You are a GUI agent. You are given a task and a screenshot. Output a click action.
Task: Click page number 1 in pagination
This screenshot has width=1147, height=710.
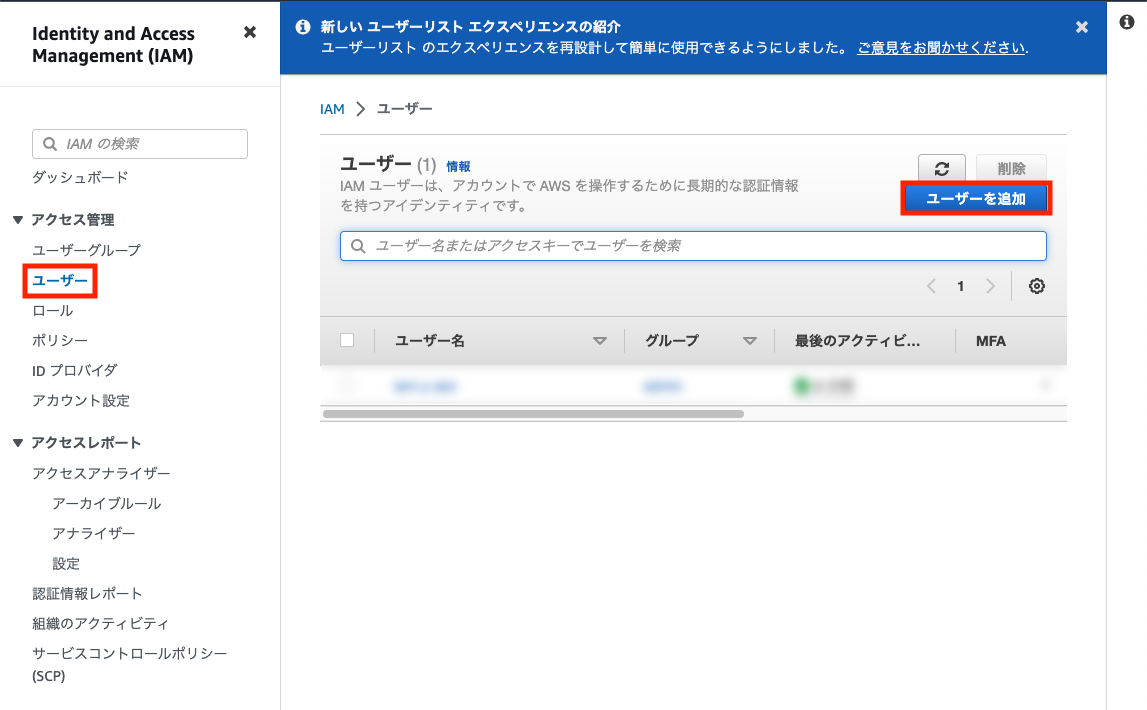(x=960, y=286)
